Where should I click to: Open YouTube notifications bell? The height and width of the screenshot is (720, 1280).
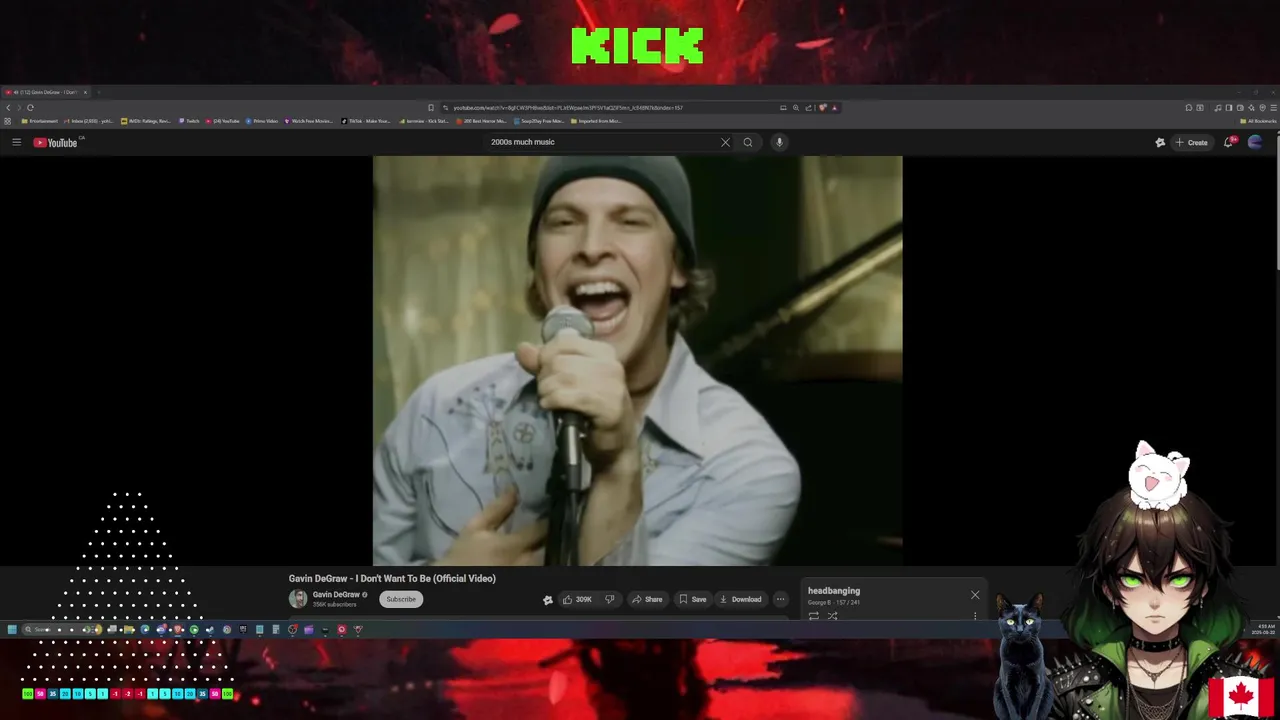[x=1229, y=142]
